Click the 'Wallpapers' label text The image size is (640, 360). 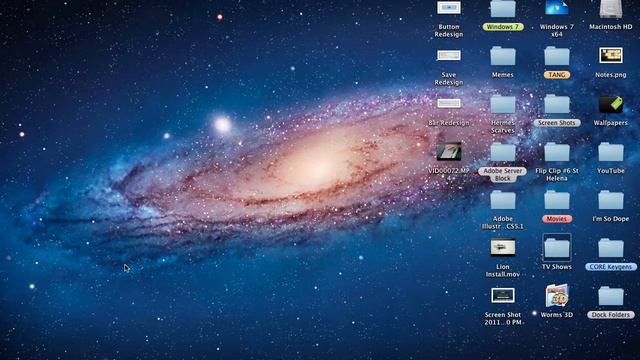(611, 123)
